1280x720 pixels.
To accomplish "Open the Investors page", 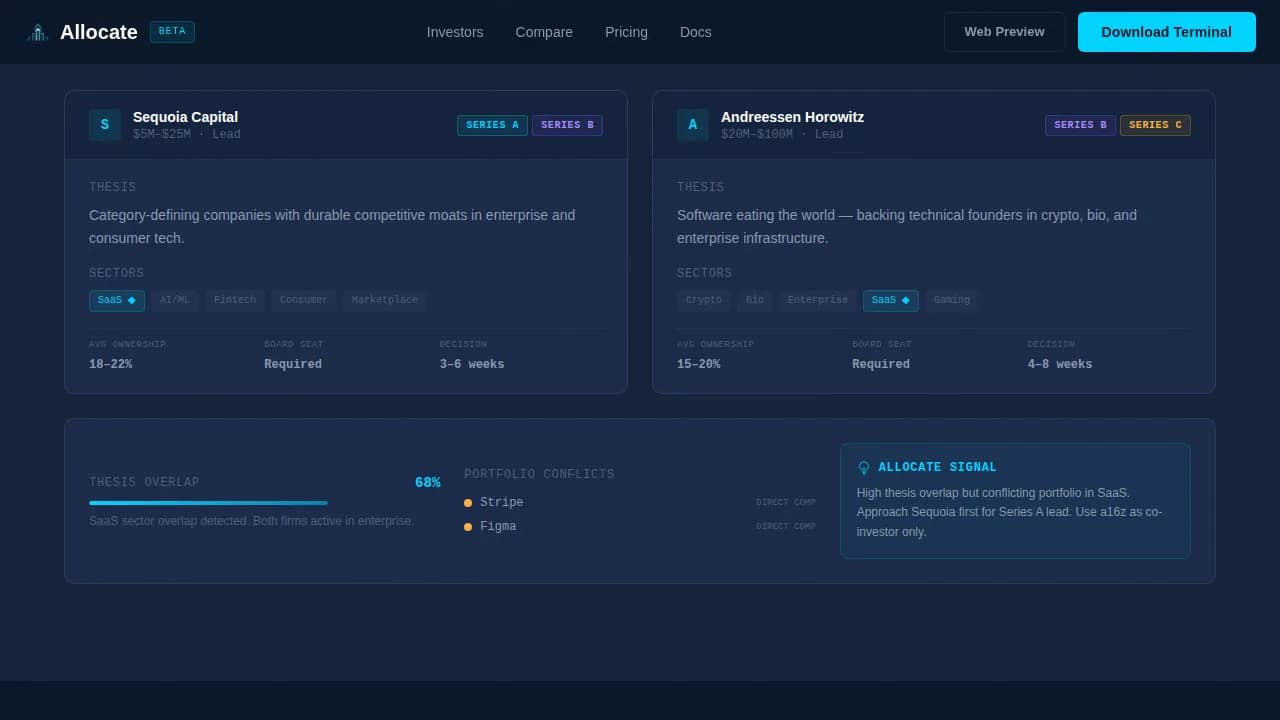I will tap(455, 32).
